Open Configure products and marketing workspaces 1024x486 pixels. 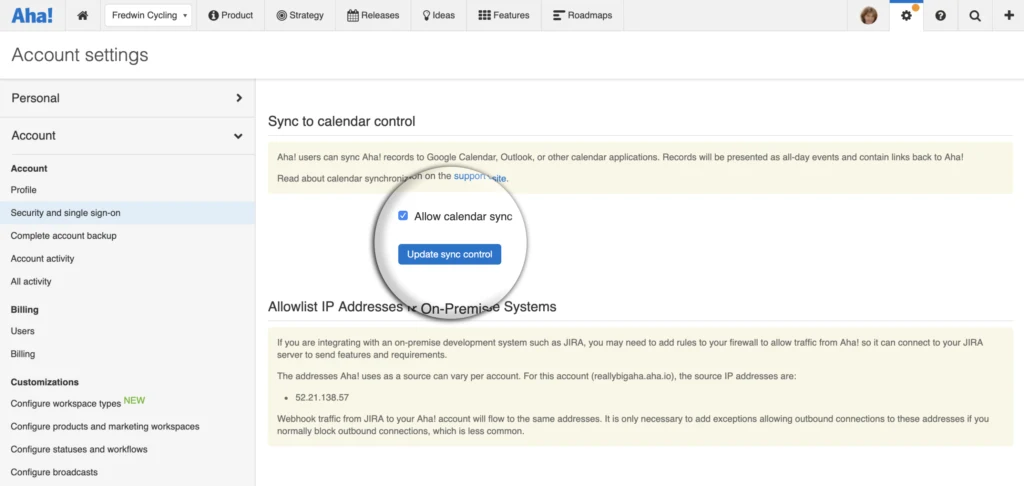pos(105,427)
